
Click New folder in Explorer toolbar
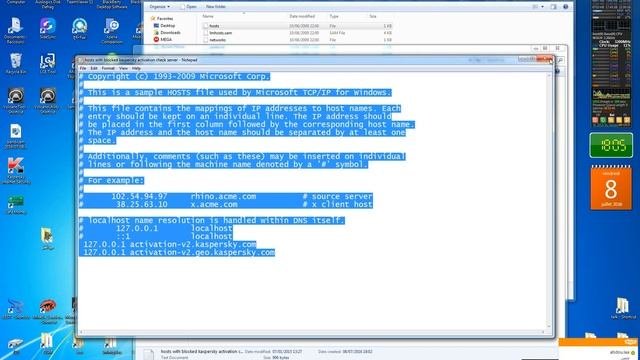216,7
